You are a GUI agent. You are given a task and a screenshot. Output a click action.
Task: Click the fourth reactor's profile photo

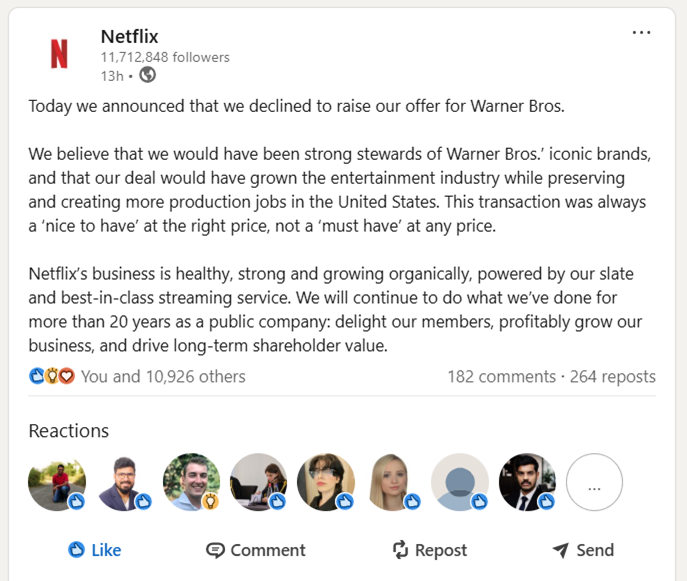click(259, 482)
